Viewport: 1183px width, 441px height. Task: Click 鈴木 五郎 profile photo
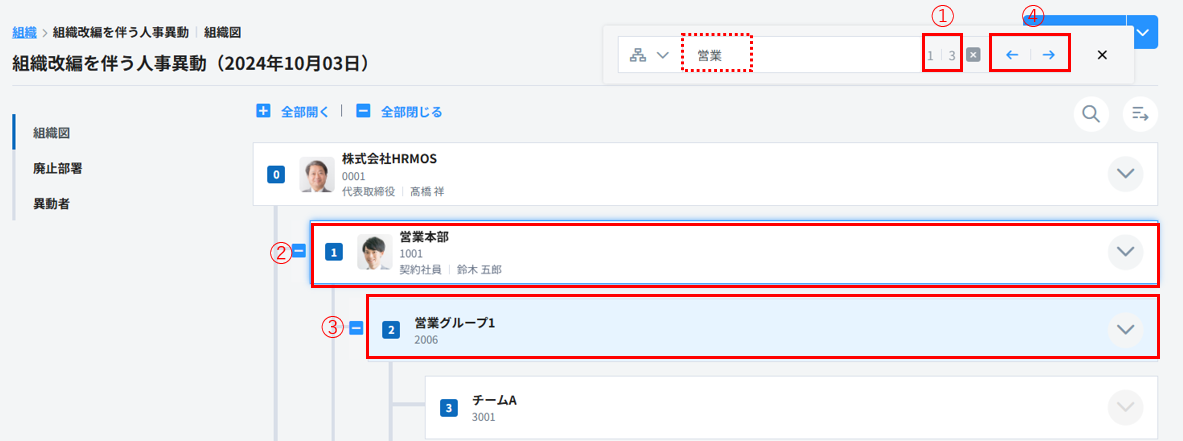(375, 253)
